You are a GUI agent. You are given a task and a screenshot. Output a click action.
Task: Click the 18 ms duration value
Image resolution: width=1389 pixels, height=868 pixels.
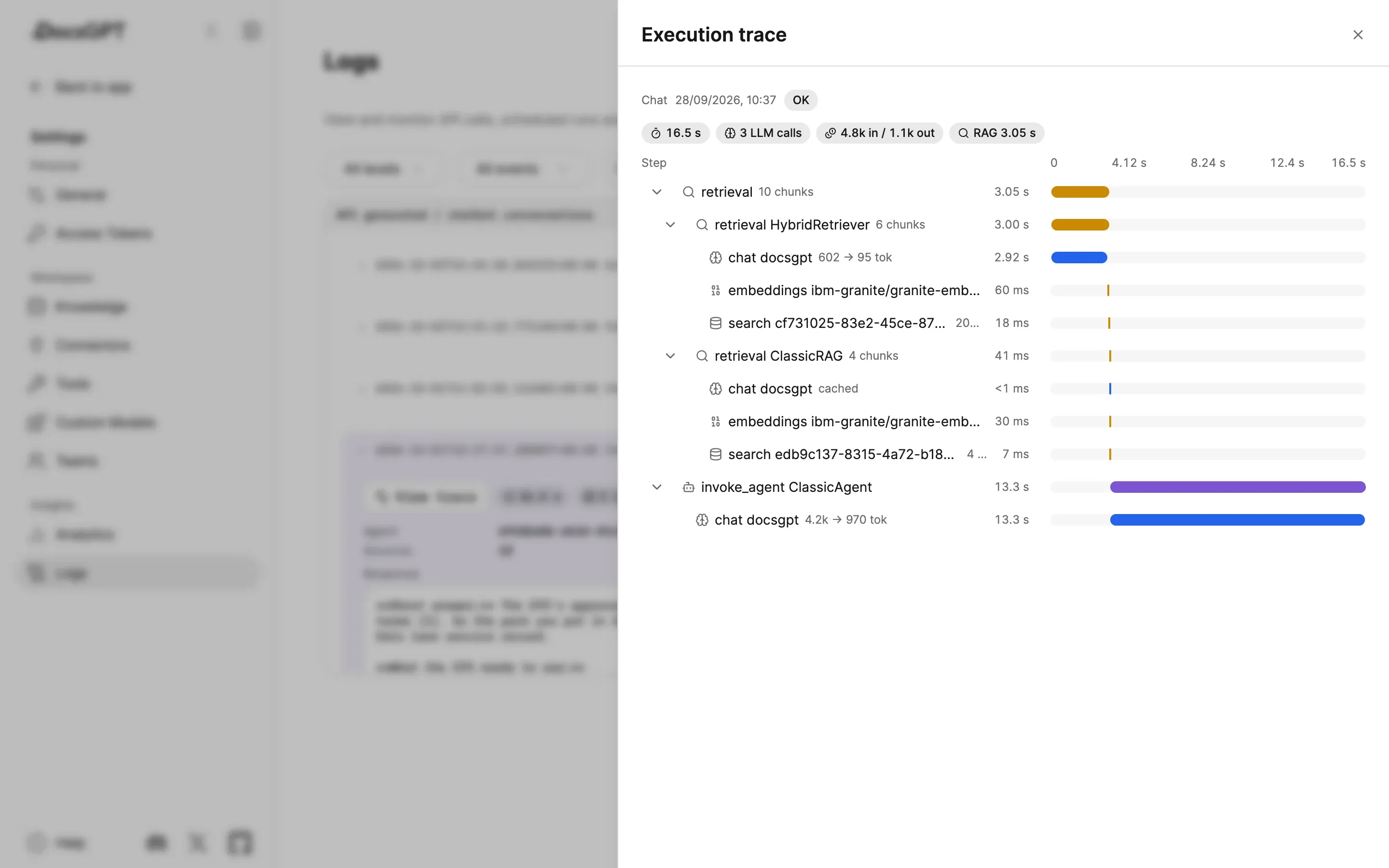click(1012, 323)
